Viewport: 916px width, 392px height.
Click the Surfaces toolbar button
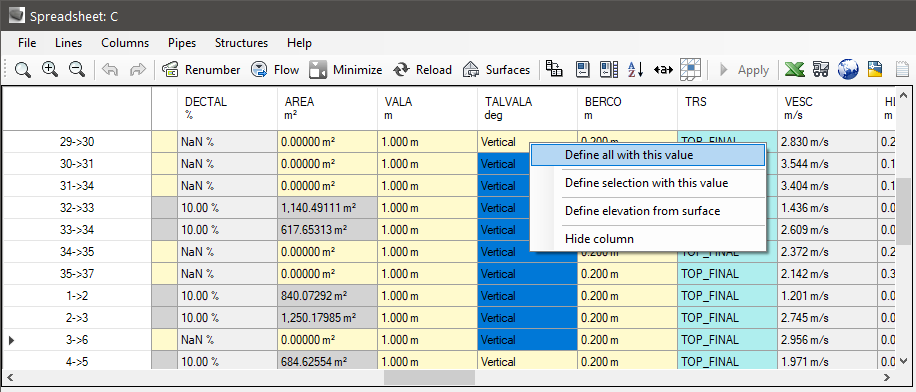point(496,70)
